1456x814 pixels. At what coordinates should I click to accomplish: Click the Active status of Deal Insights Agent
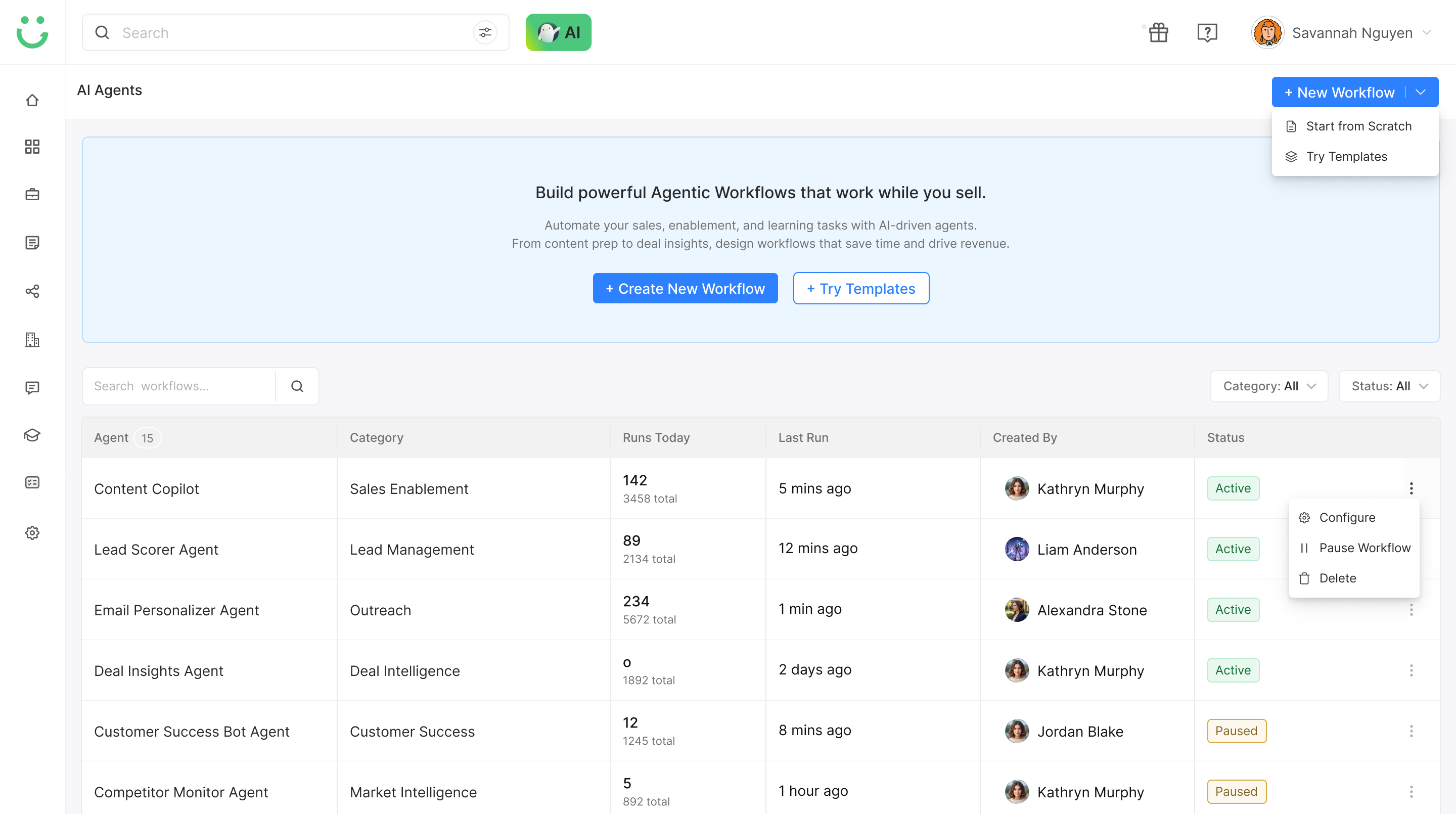click(1233, 670)
